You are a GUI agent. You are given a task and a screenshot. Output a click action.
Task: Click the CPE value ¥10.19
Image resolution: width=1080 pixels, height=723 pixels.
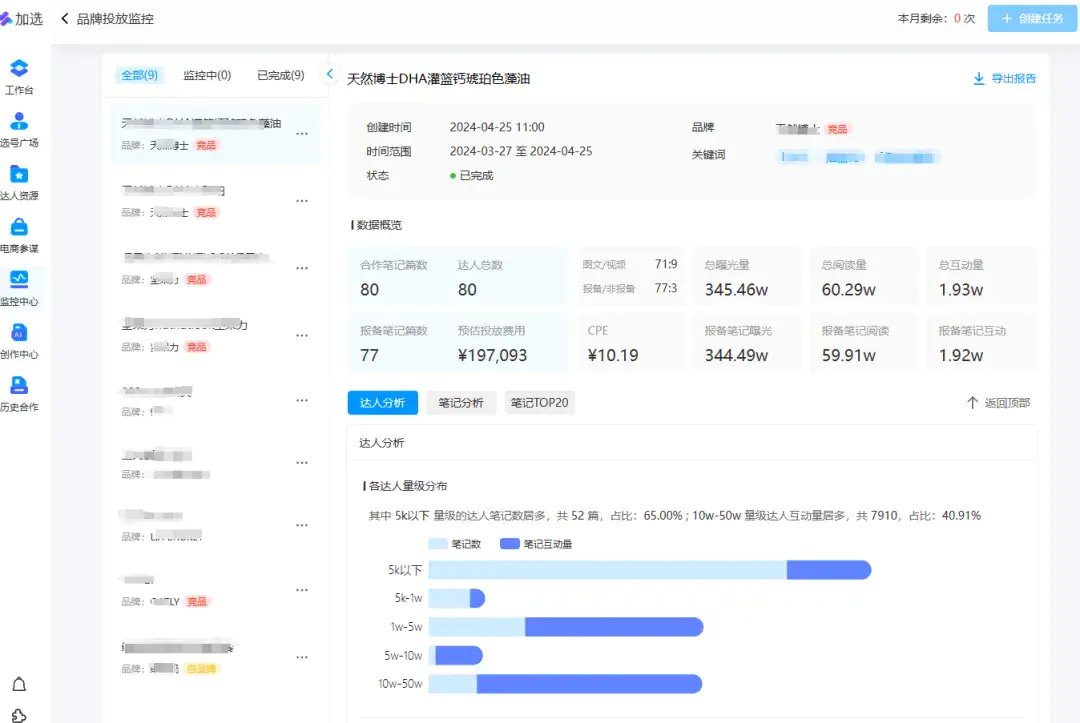pyautogui.click(x=612, y=355)
